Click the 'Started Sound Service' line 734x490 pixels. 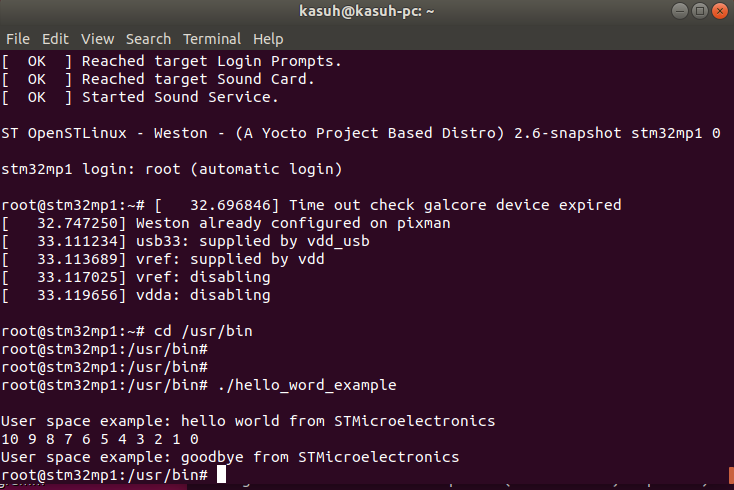pos(140,97)
